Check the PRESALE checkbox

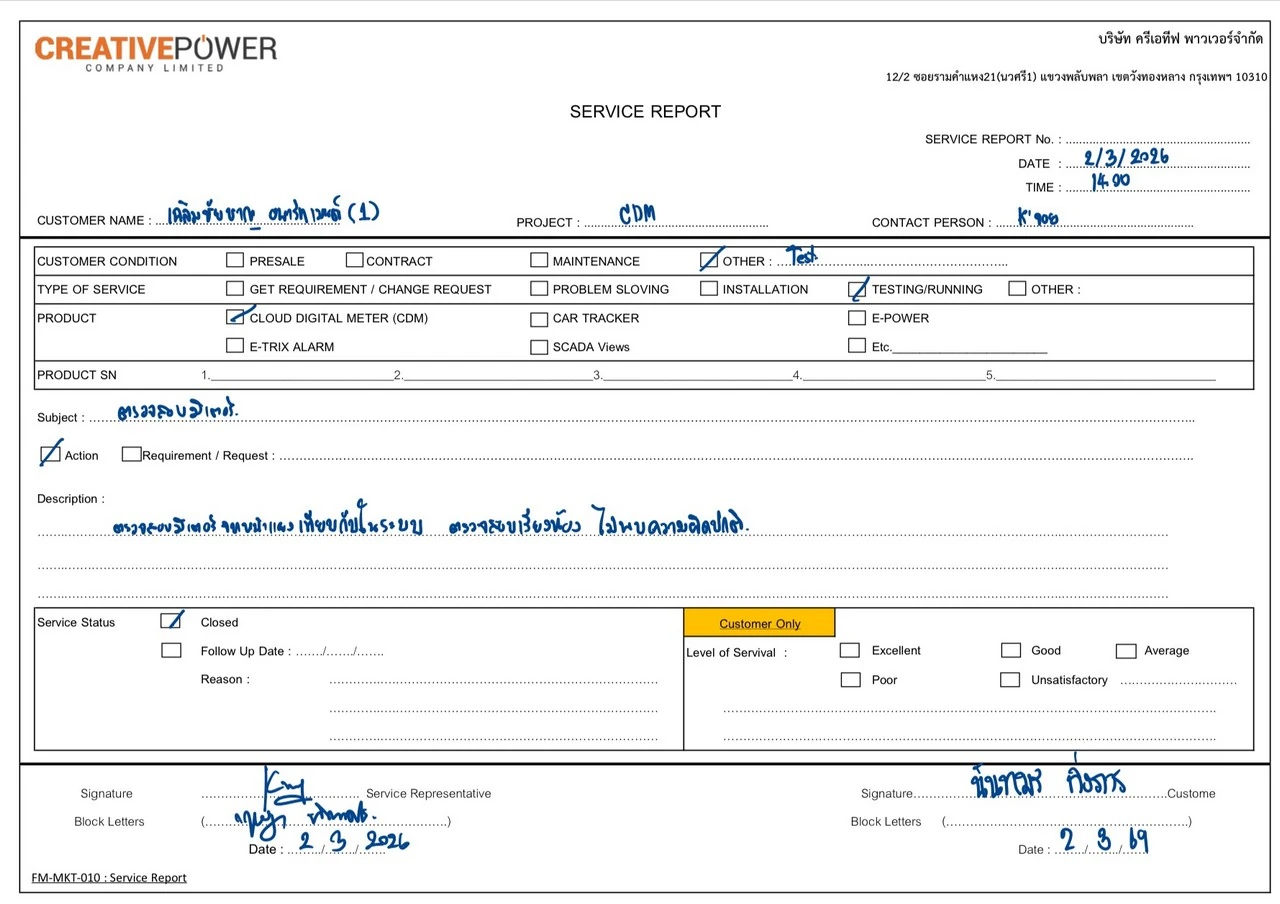click(235, 260)
